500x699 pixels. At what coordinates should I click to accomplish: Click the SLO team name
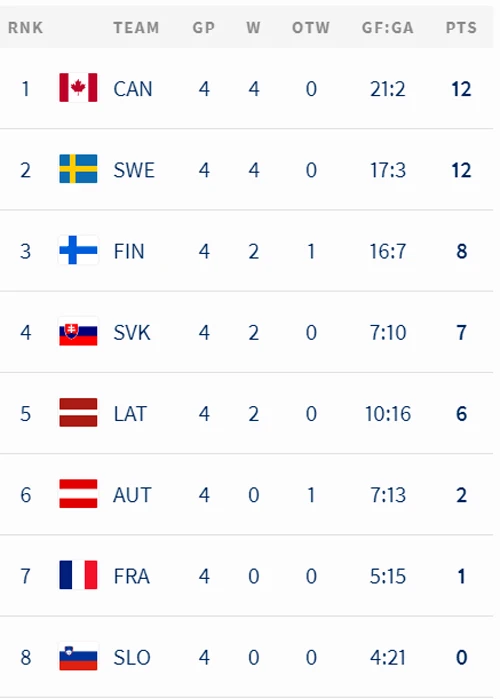pyautogui.click(x=132, y=658)
